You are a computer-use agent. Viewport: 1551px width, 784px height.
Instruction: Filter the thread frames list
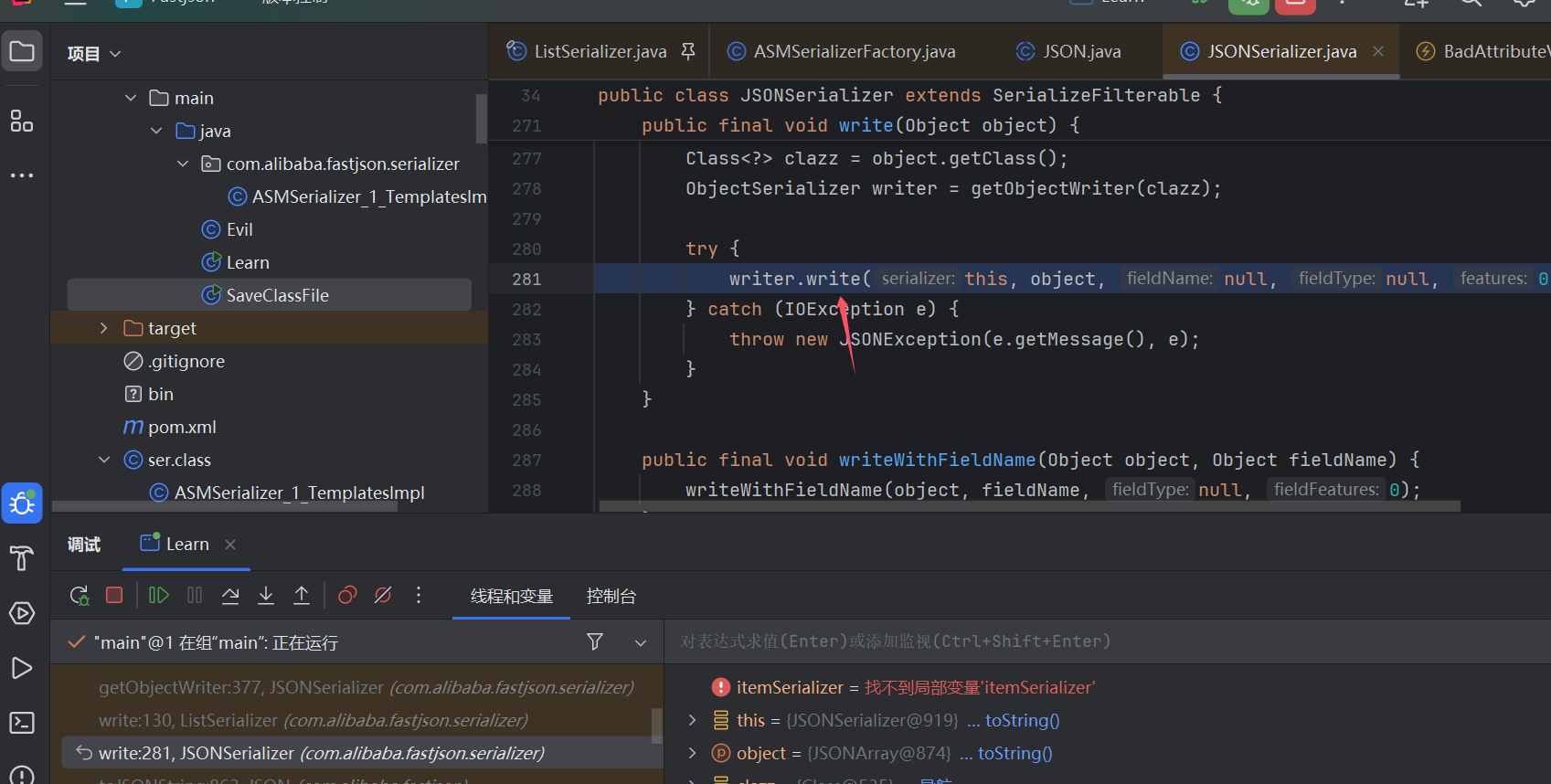tap(595, 641)
